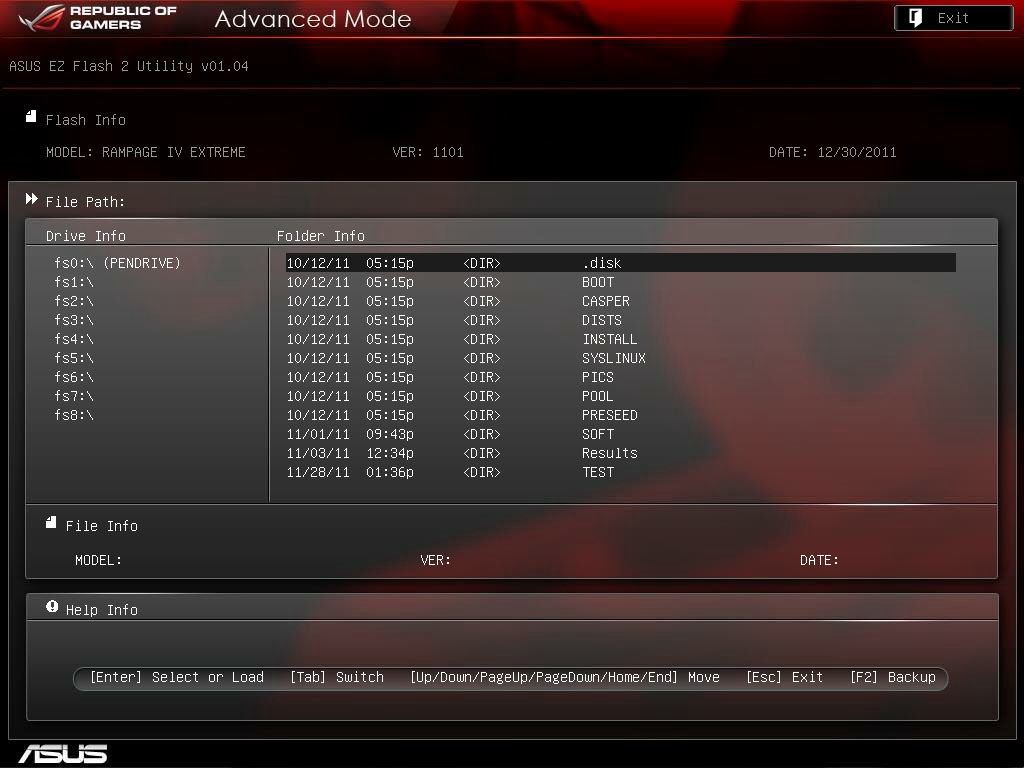The width and height of the screenshot is (1024, 768).
Task: Click the Exit button
Action: click(953, 18)
